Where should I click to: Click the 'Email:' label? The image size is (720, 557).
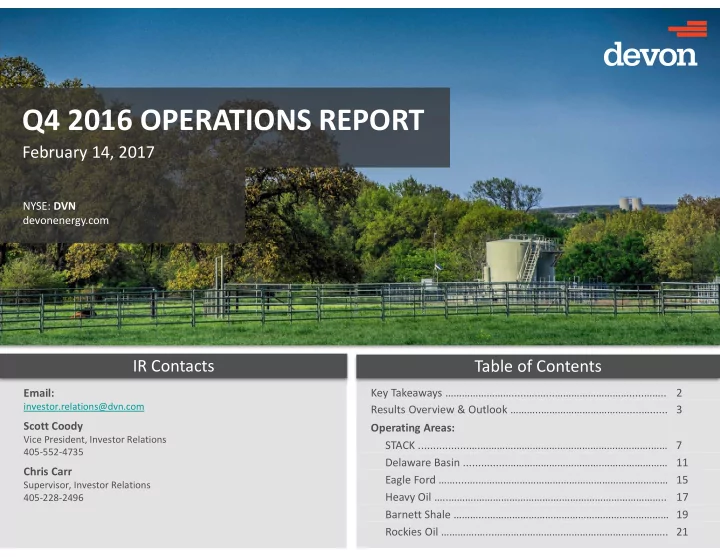coord(39,393)
